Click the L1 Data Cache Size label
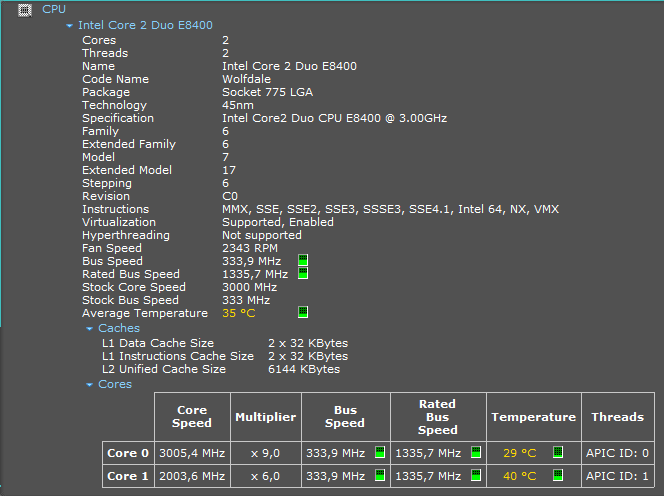664x496 pixels. (x=158, y=343)
